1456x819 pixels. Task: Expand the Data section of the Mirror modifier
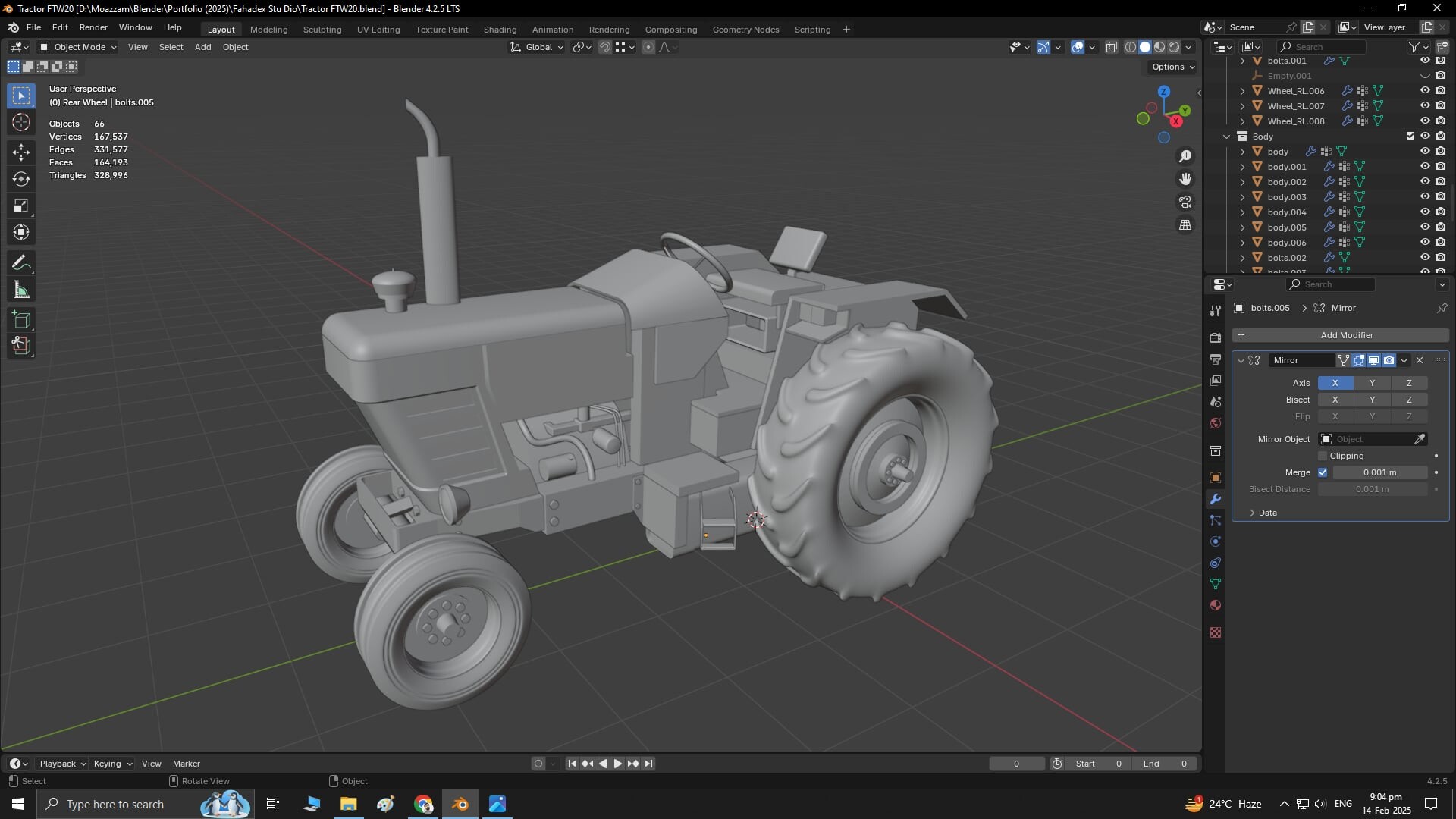click(1252, 513)
